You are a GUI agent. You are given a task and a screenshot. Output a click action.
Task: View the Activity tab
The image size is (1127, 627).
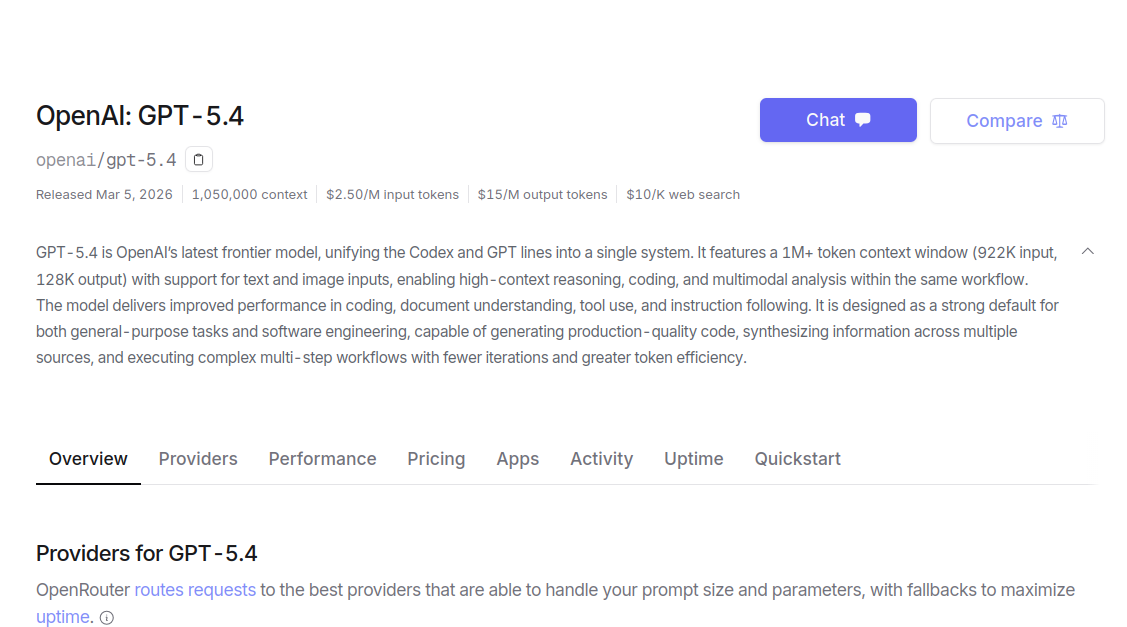(x=601, y=459)
